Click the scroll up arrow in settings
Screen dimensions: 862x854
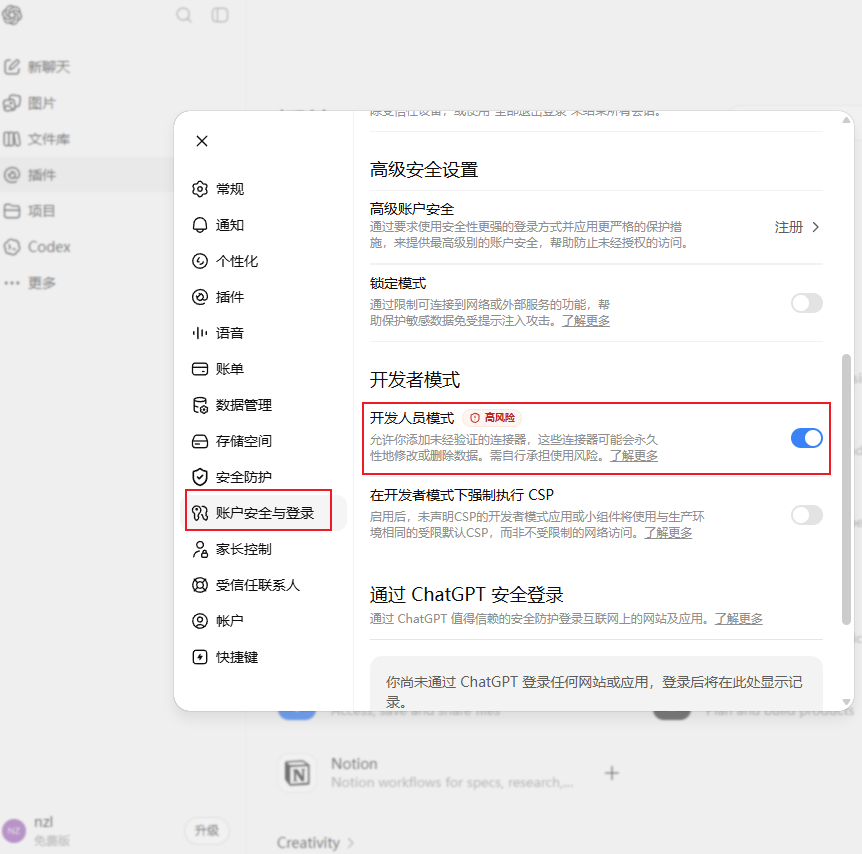click(847, 120)
